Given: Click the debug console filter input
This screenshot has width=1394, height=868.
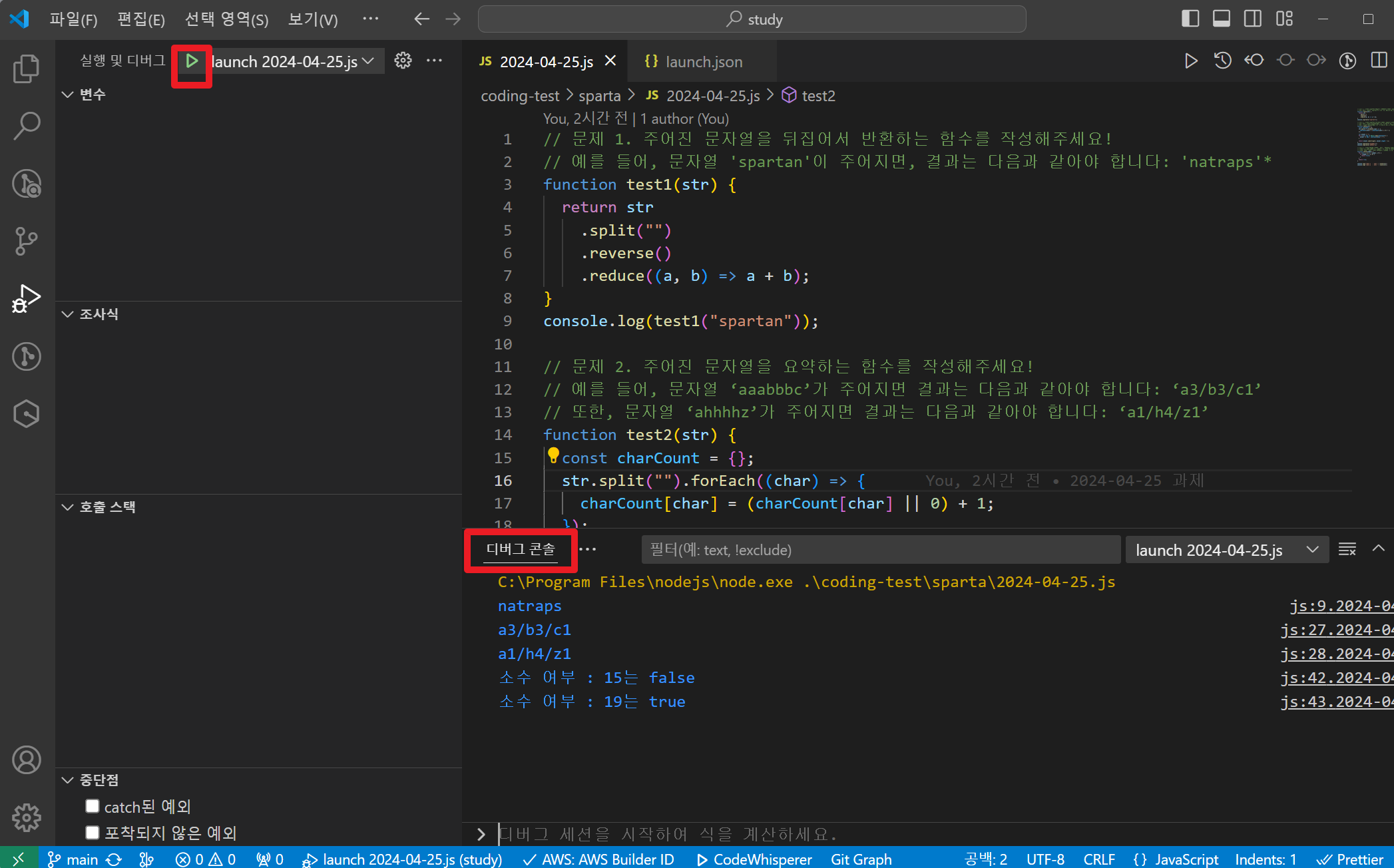Looking at the screenshot, I should click(x=880, y=550).
